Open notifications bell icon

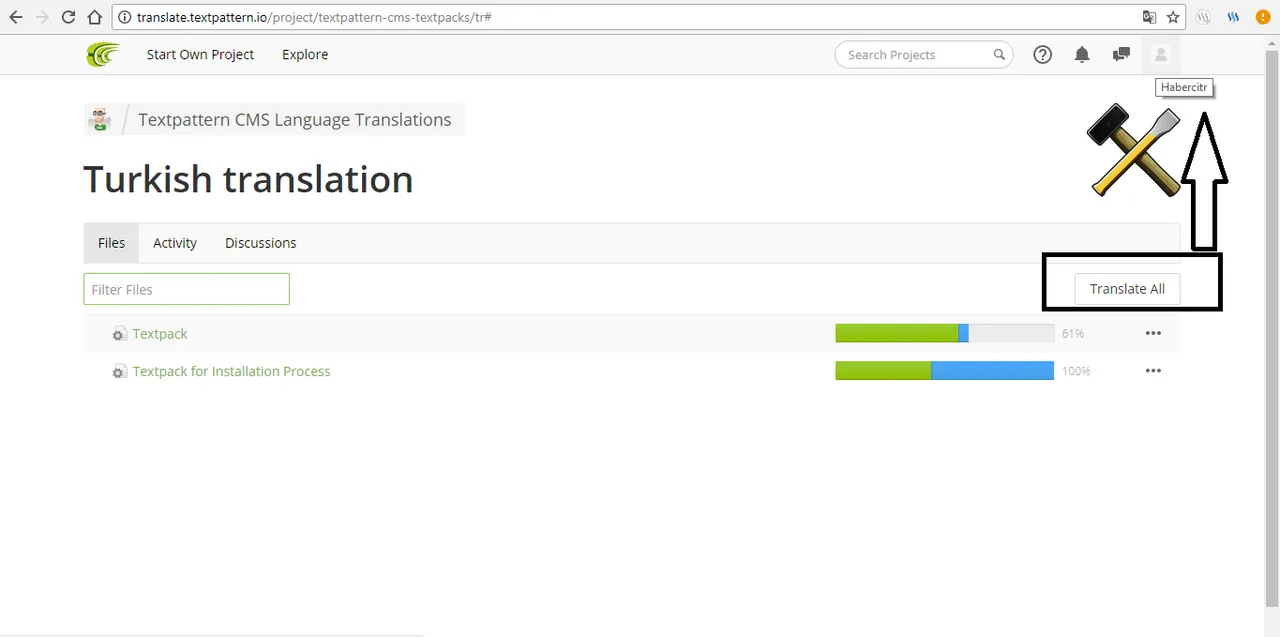[1082, 55]
